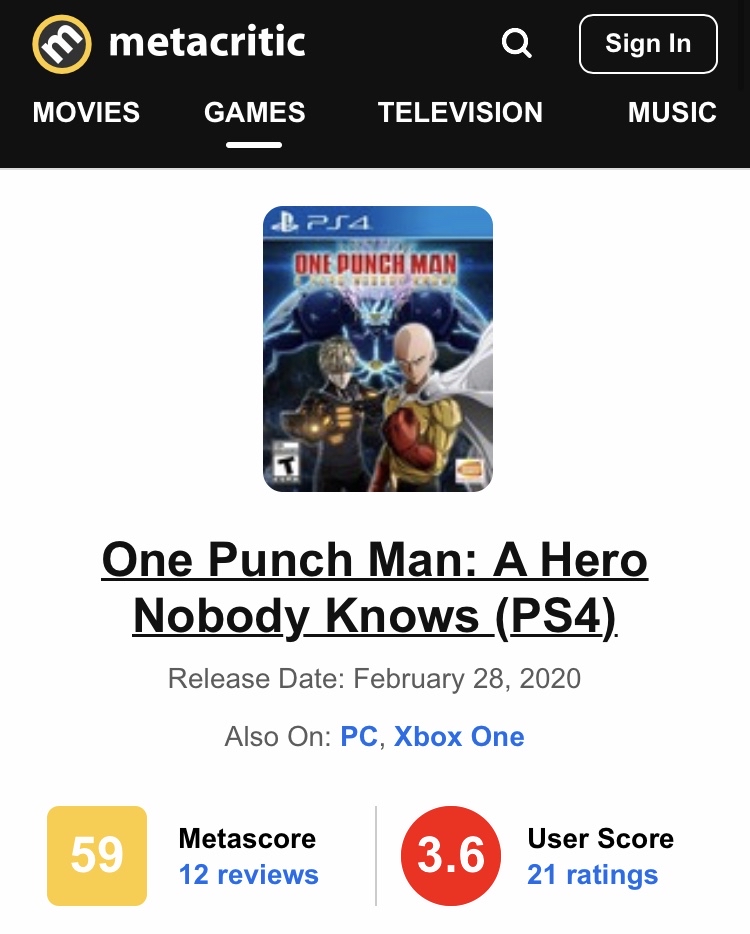The height and width of the screenshot is (934, 750).
Task: Open the 12 reviews link
Action: (x=248, y=875)
